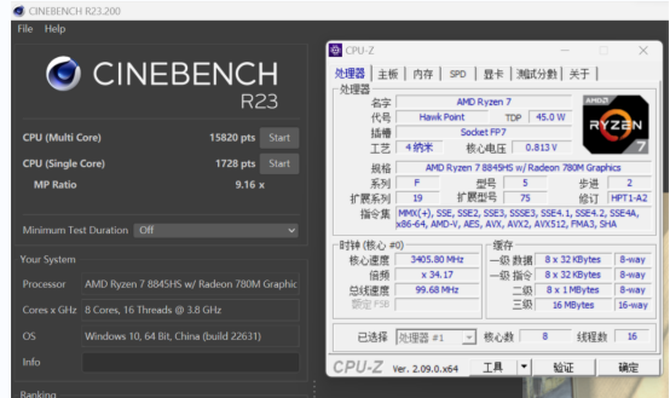
Task: Click the extended family value 19
Action: click(x=417, y=198)
